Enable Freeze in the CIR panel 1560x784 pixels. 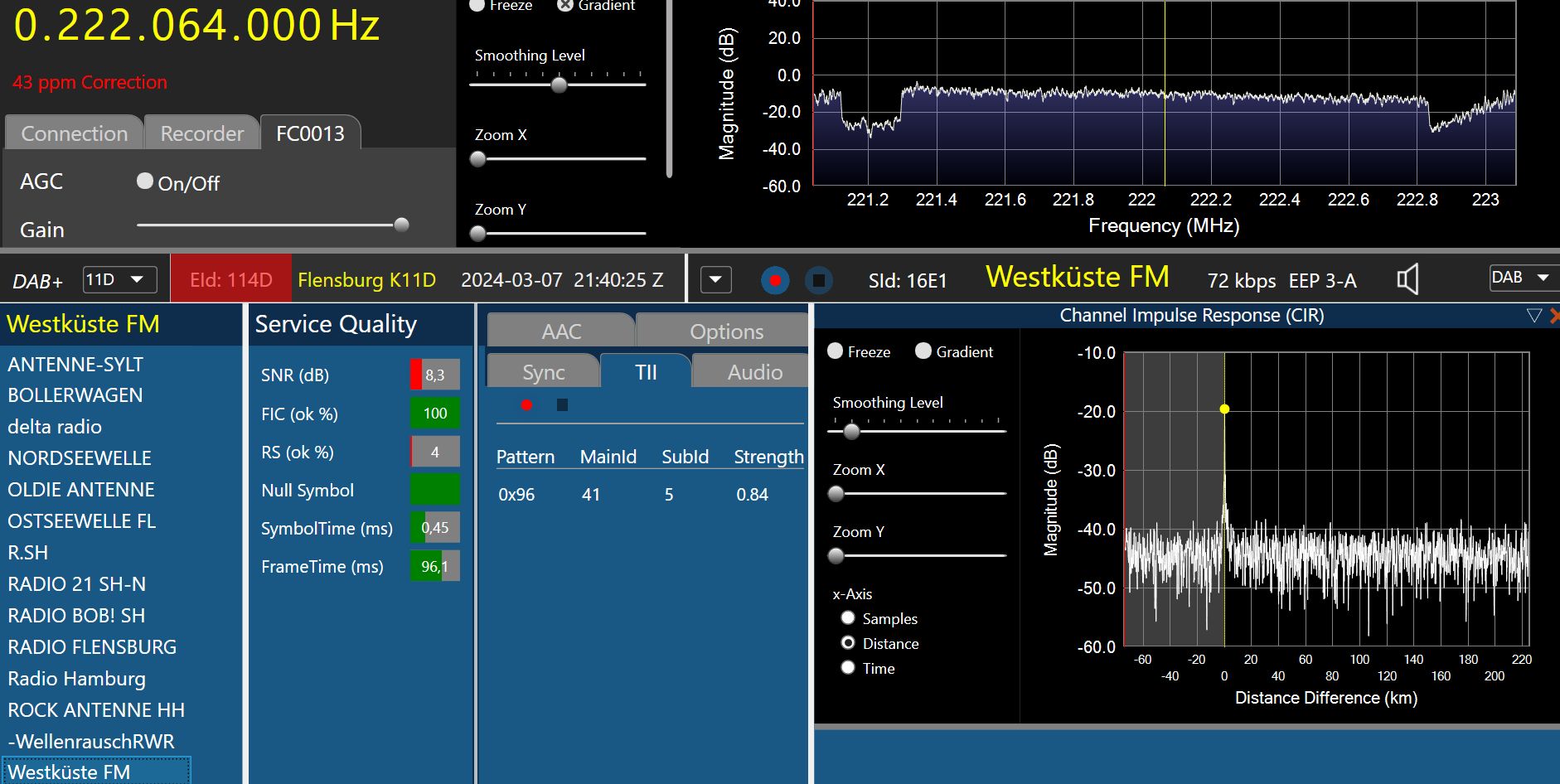[x=836, y=351]
